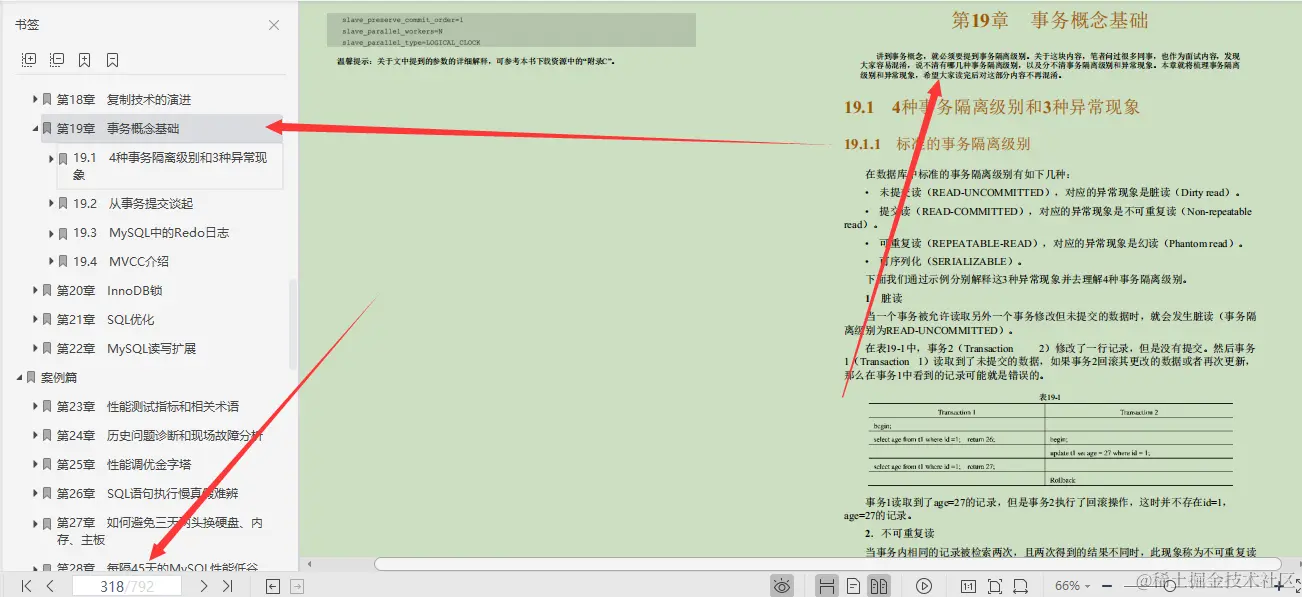Open bookmark 第22章 MySQL读写扩展
This screenshot has width=1302, height=597.
(126, 348)
